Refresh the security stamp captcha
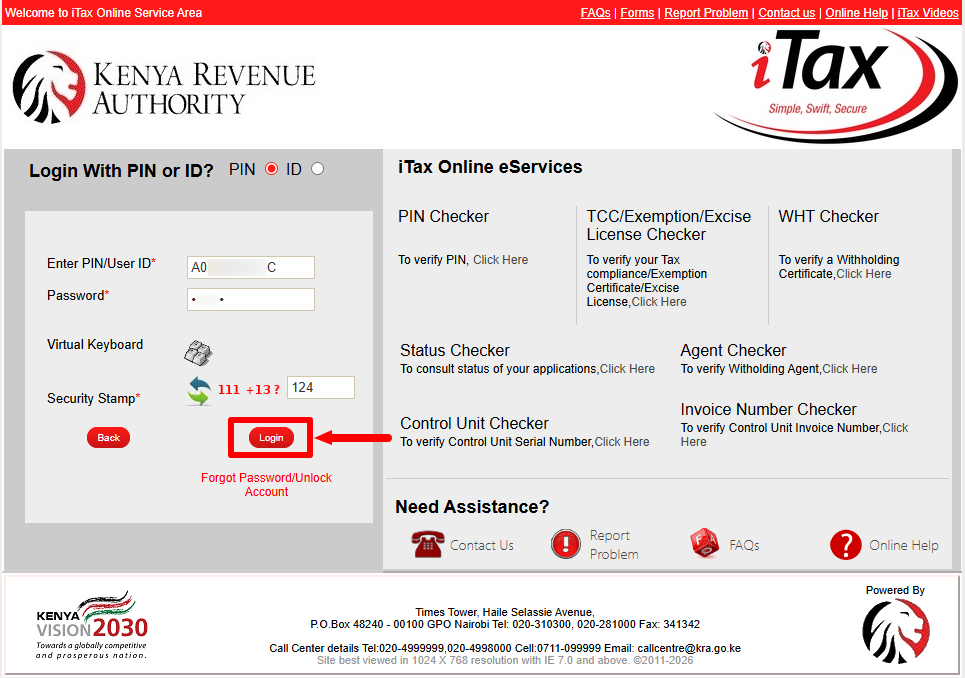This screenshot has width=965, height=678. pyautogui.click(x=199, y=391)
